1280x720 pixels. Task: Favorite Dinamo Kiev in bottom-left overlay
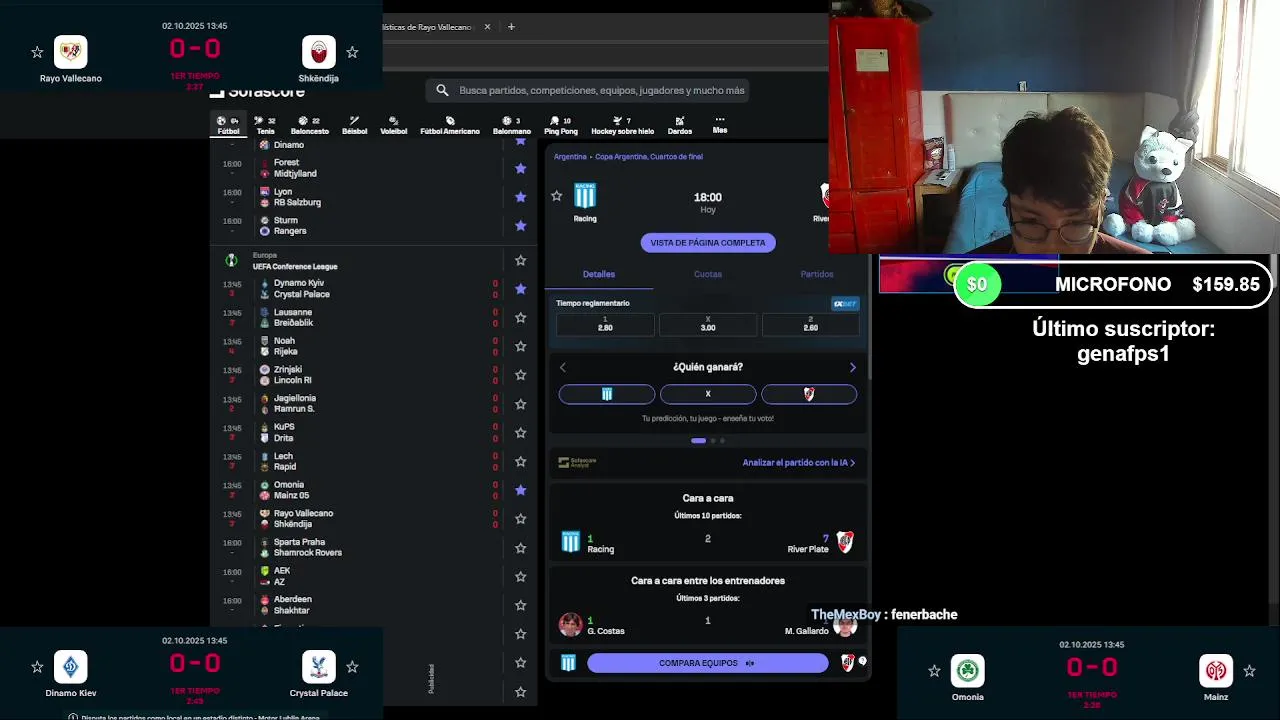pyautogui.click(x=37, y=667)
